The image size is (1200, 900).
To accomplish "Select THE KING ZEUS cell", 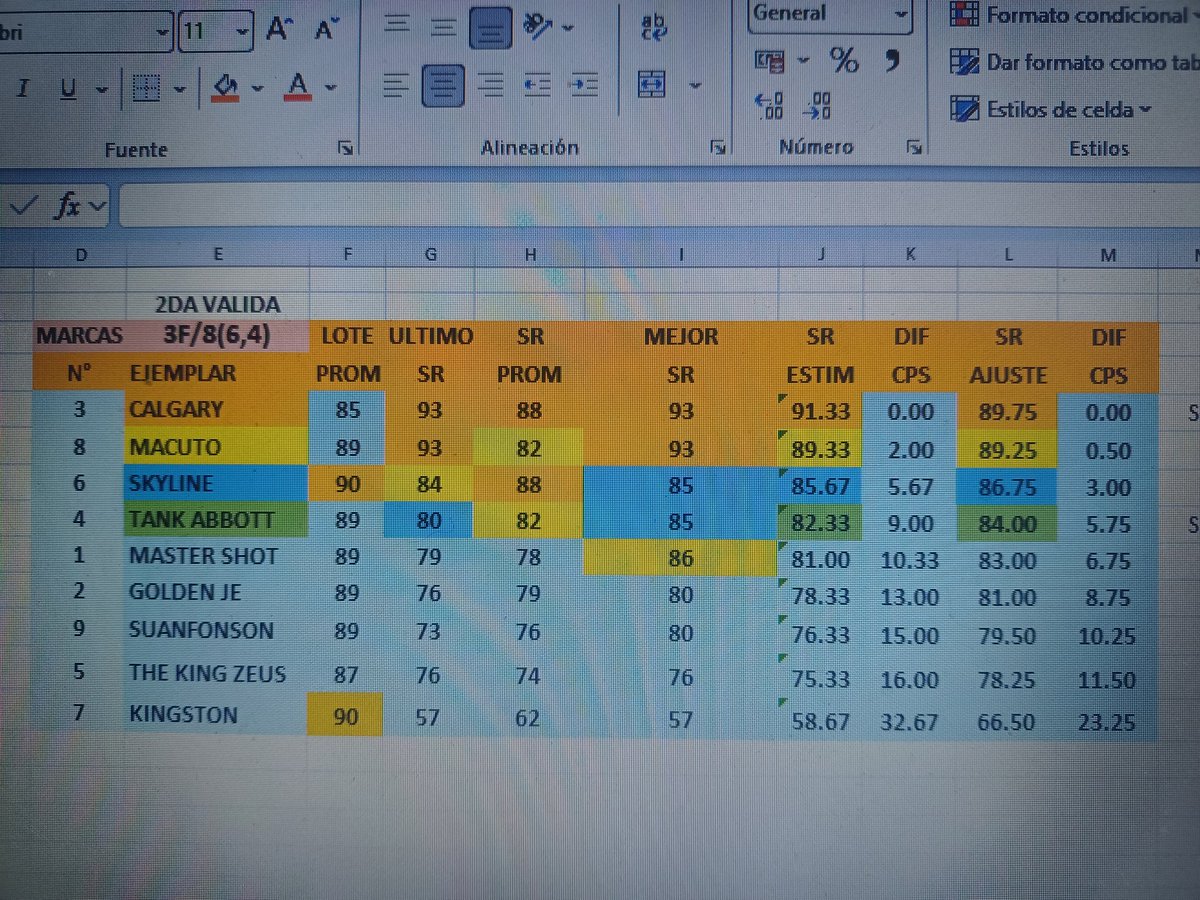I will point(218,673).
